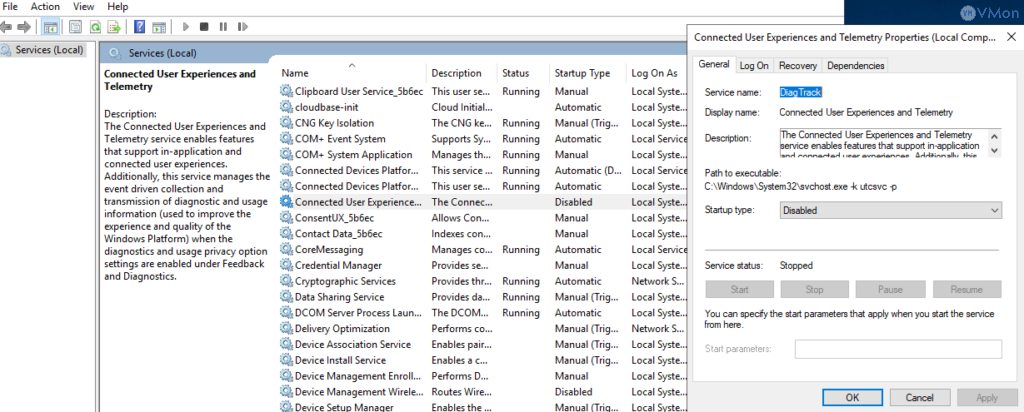Open the Action menu
The width and height of the screenshot is (1024, 412).
pyautogui.click(x=44, y=6)
